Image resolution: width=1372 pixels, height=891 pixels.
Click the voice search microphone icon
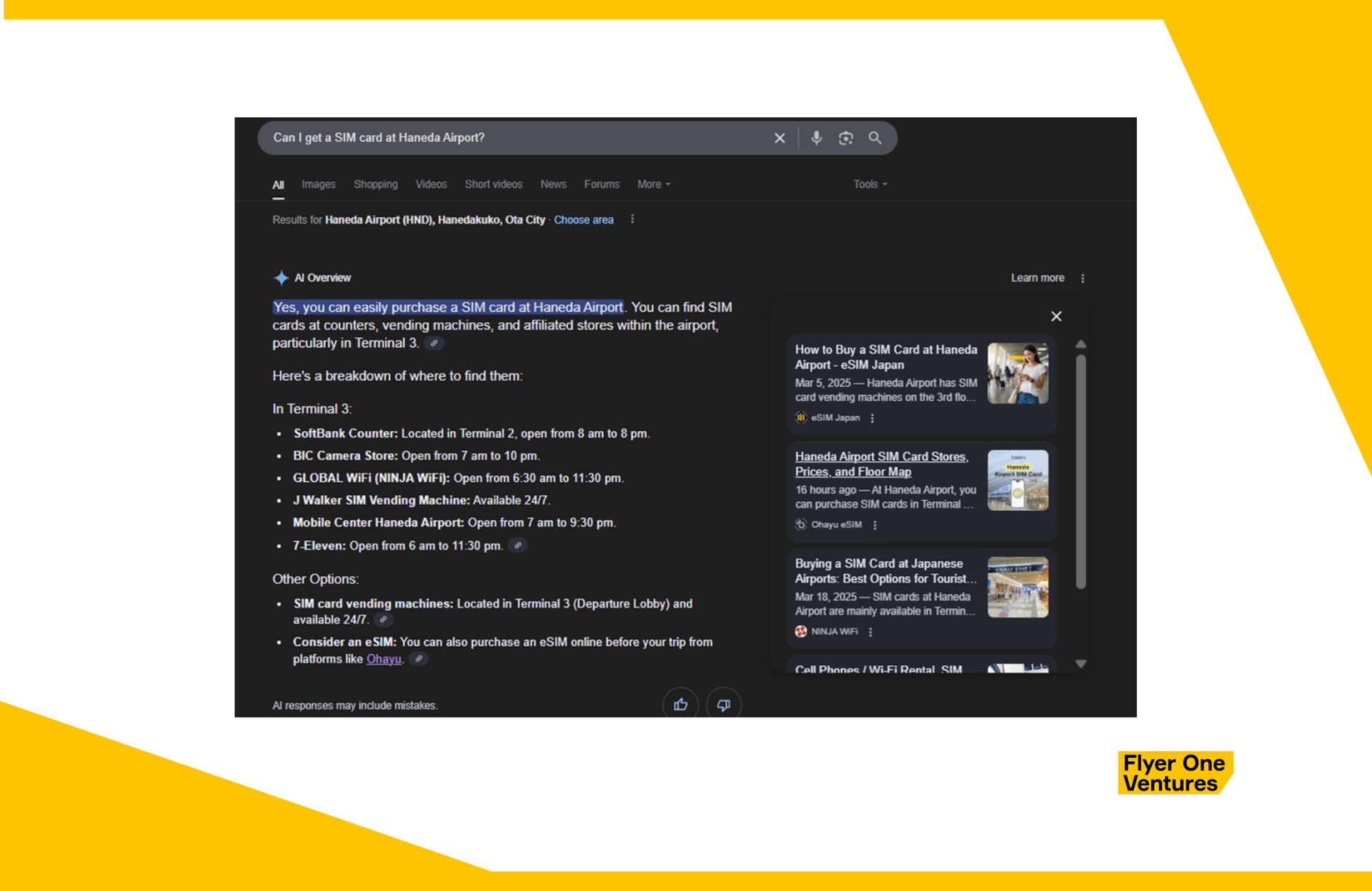coord(816,138)
